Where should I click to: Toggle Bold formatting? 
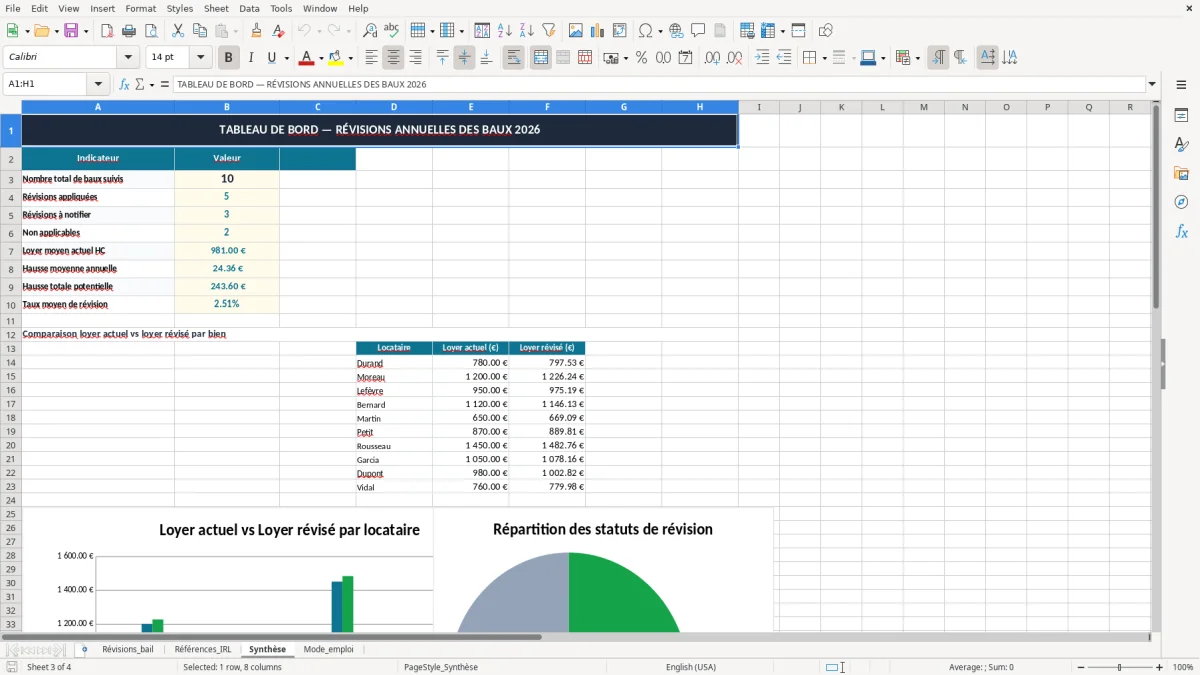point(228,58)
